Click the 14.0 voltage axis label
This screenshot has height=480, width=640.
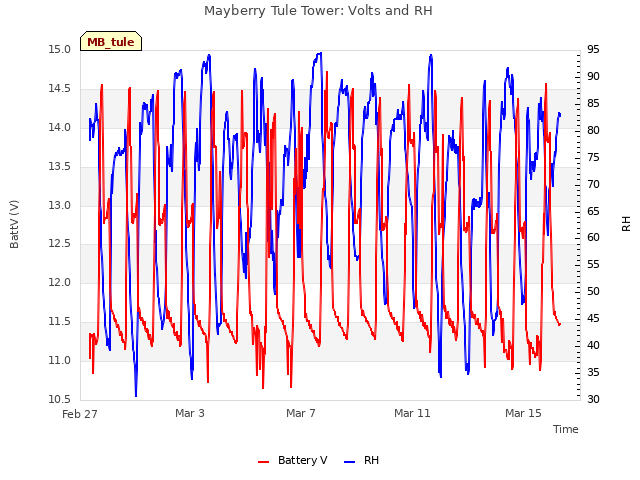pos(60,127)
